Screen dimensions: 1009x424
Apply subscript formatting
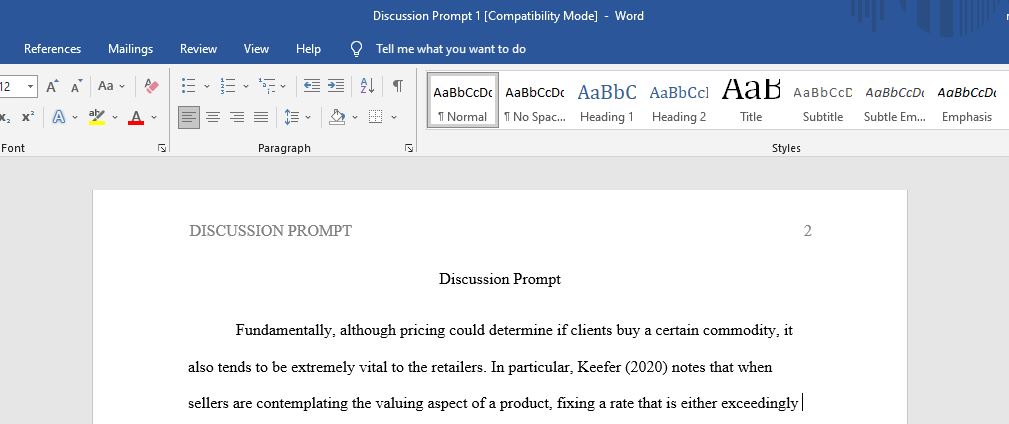5,117
